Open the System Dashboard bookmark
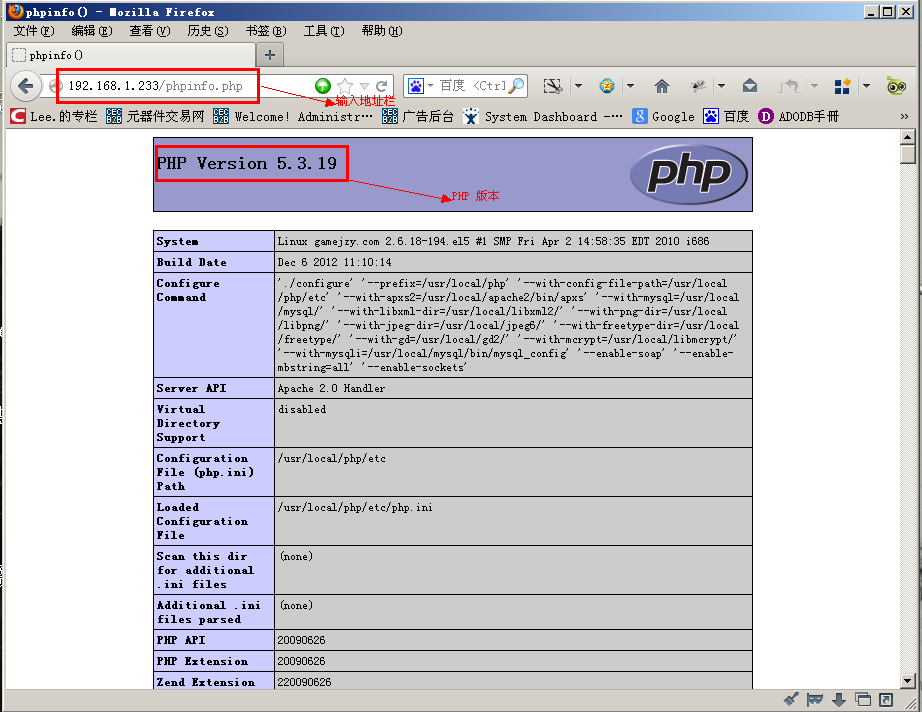 [x=542, y=116]
